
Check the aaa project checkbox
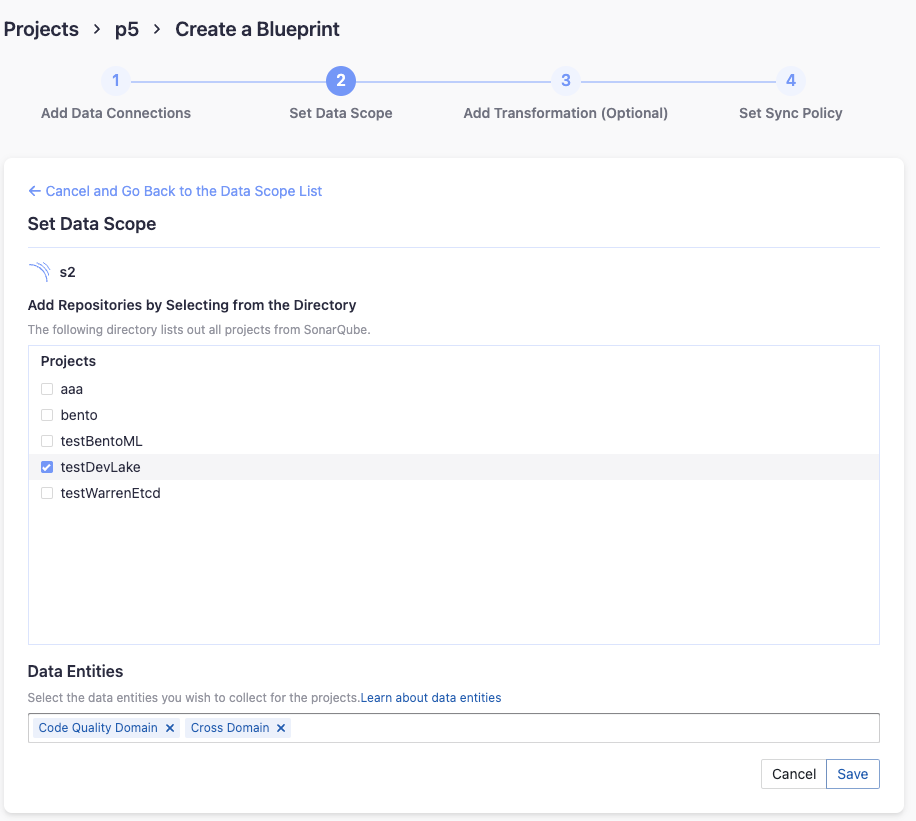click(47, 389)
